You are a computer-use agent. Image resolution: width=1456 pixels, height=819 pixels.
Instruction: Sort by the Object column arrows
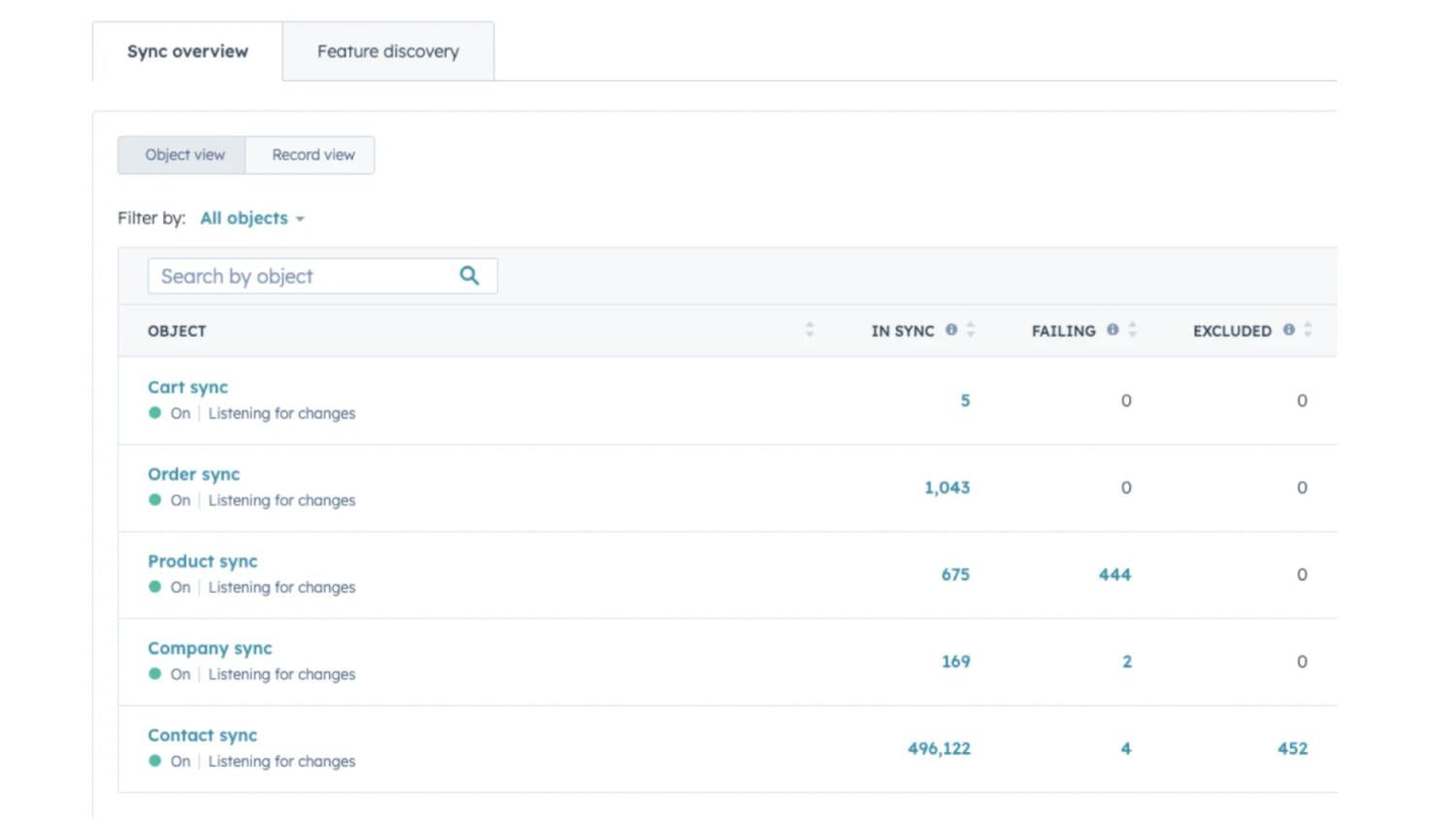[x=810, y=330]
